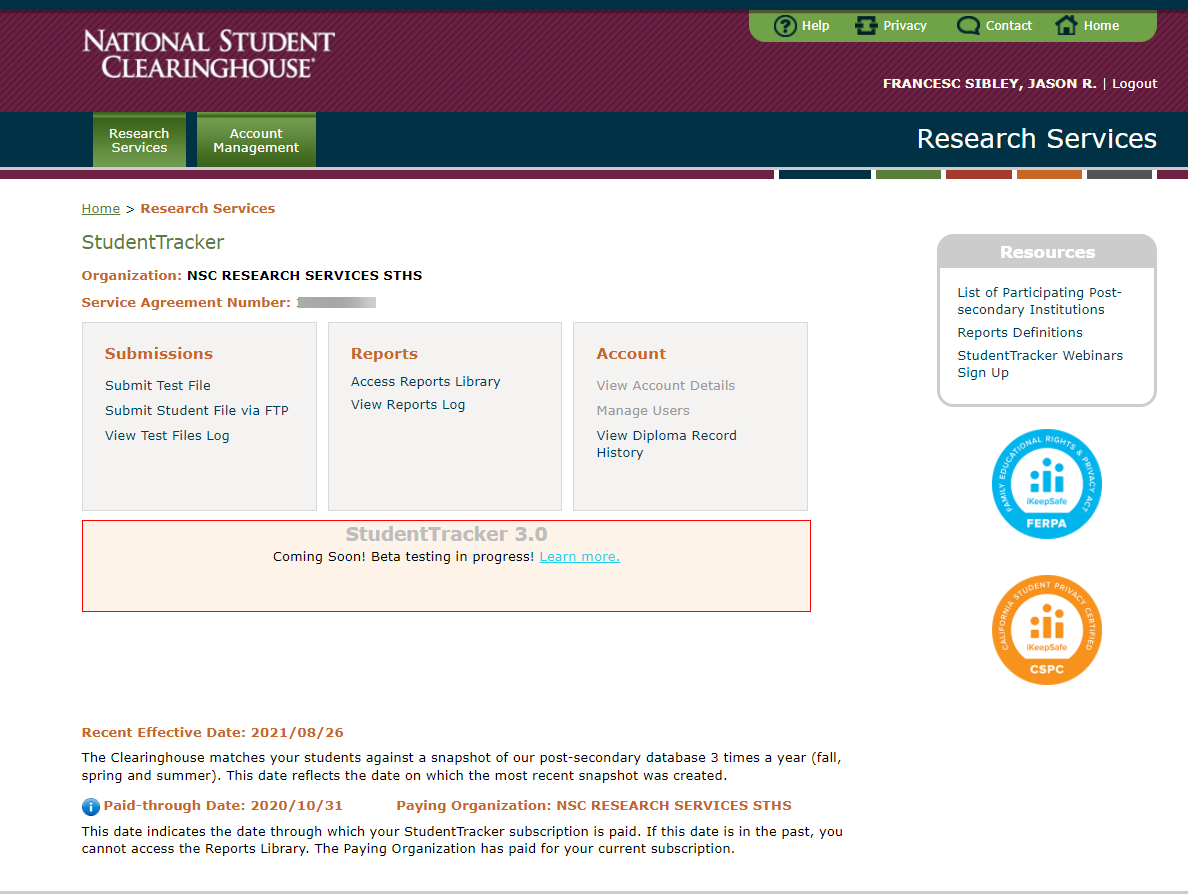Click the disabled View Account Details link
1188x894 pixels.
(x=665, y=386)
